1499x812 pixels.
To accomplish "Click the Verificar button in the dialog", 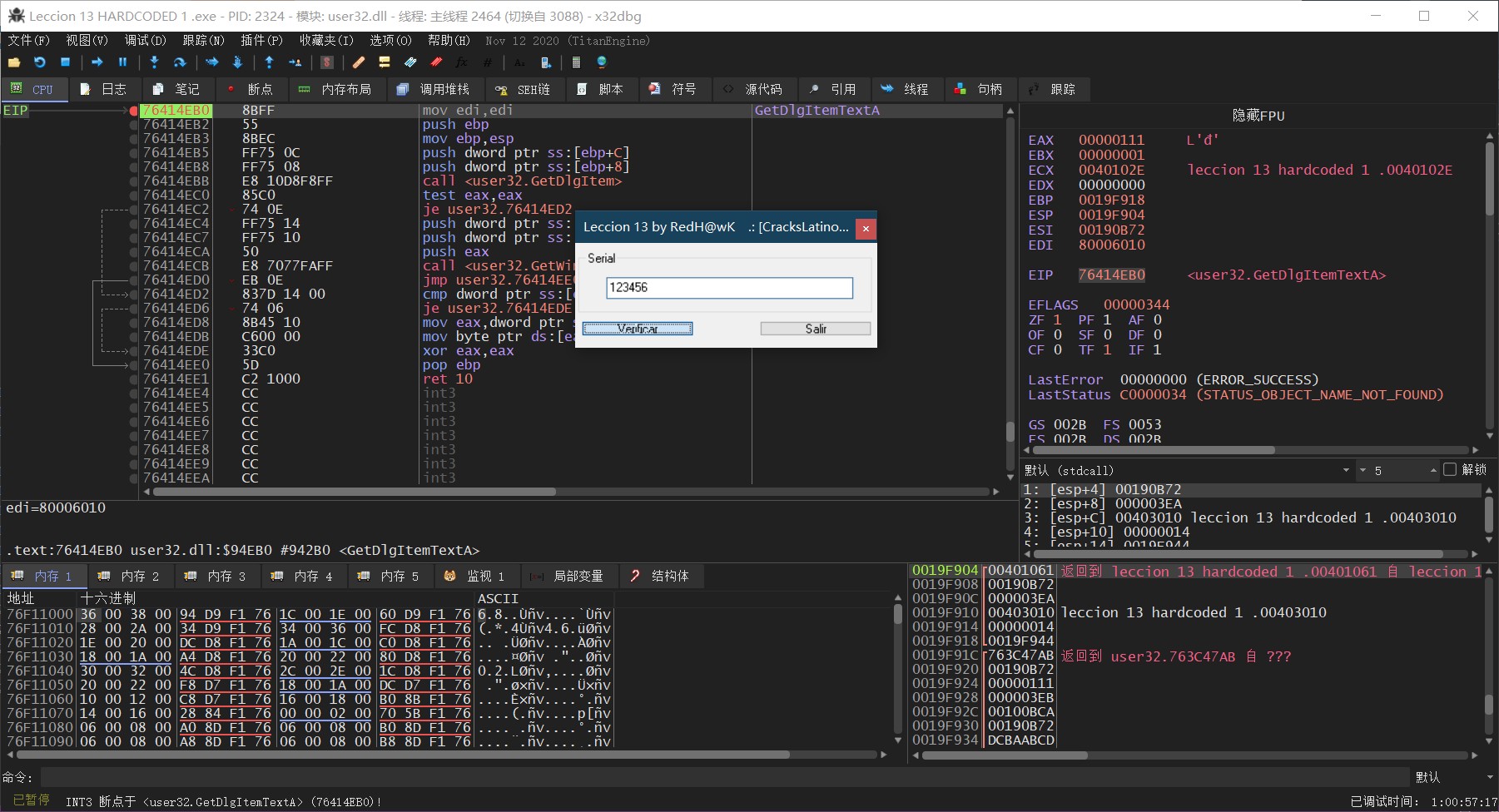I will tap(638, 329).
